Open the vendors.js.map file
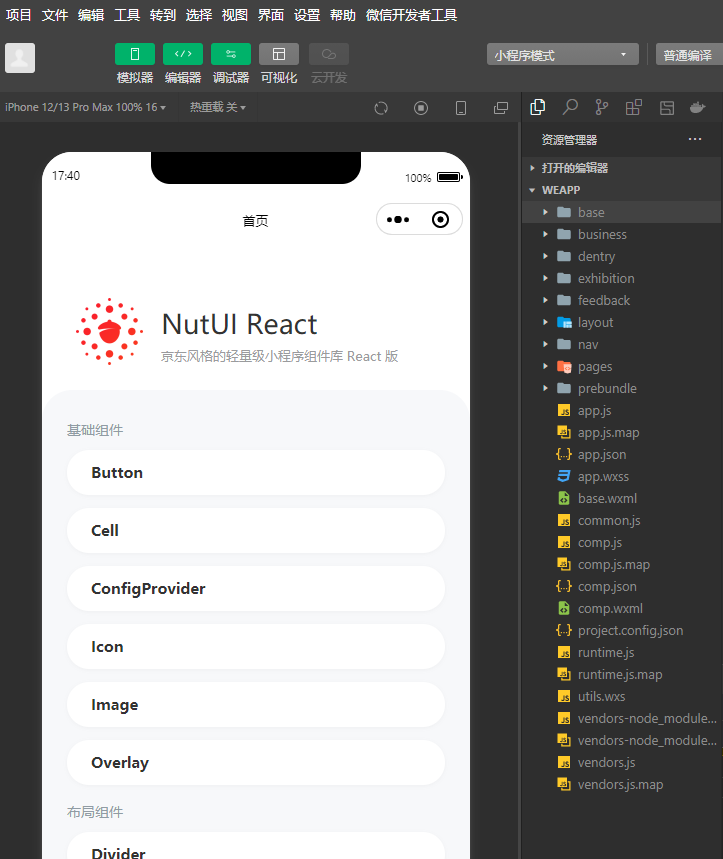Image resolution: width=723 pixels, height=859 pixels. [x=622, y=784]
